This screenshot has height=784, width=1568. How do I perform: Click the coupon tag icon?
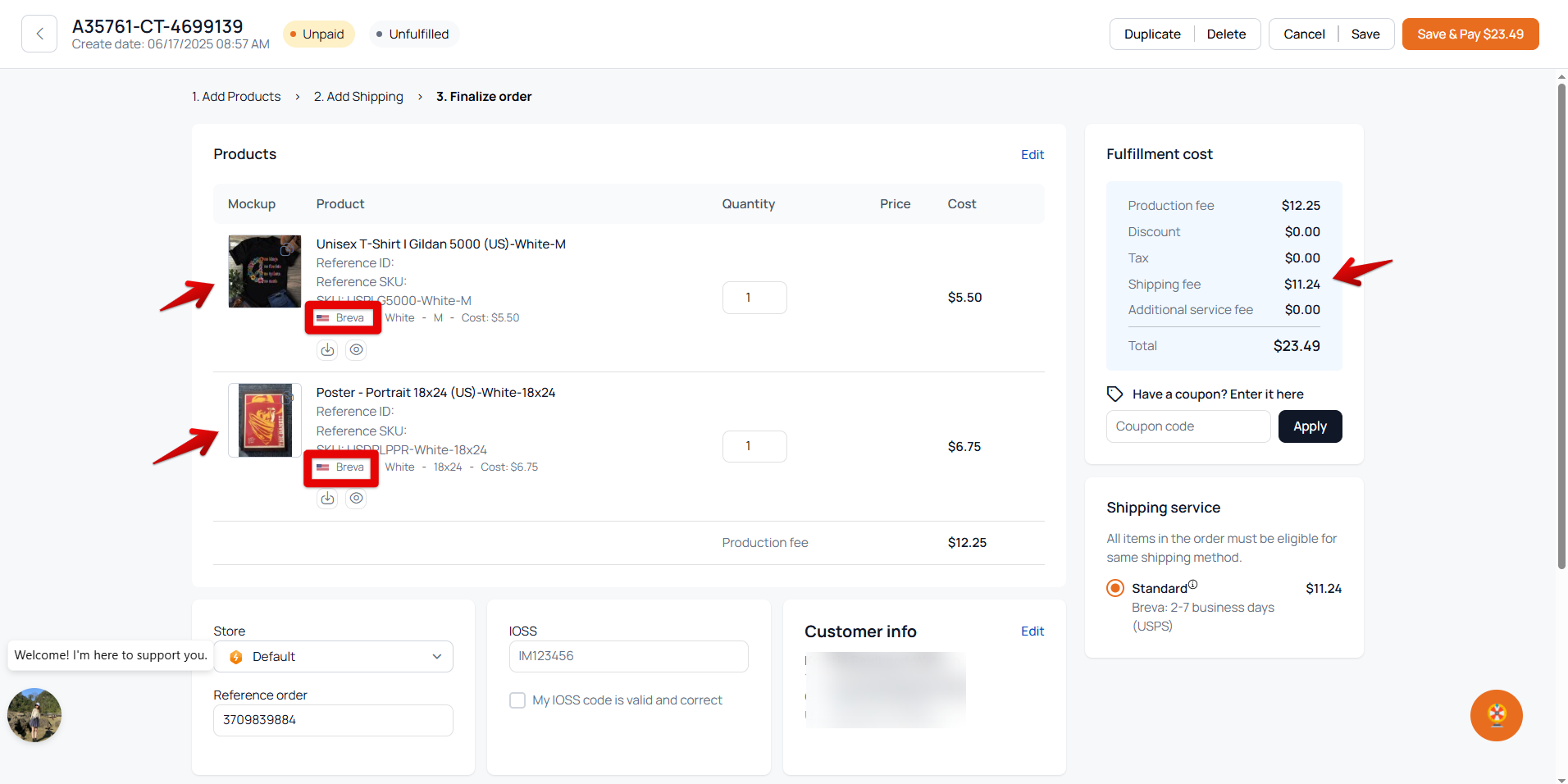1114,394
